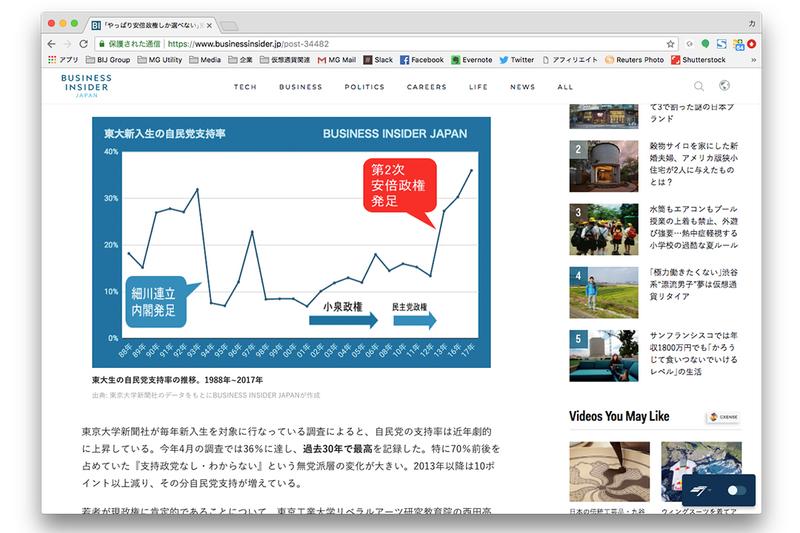Open the LIFE navigation section
The height and width of the screenshot is (533, 800).
click(x=479, y=87)
